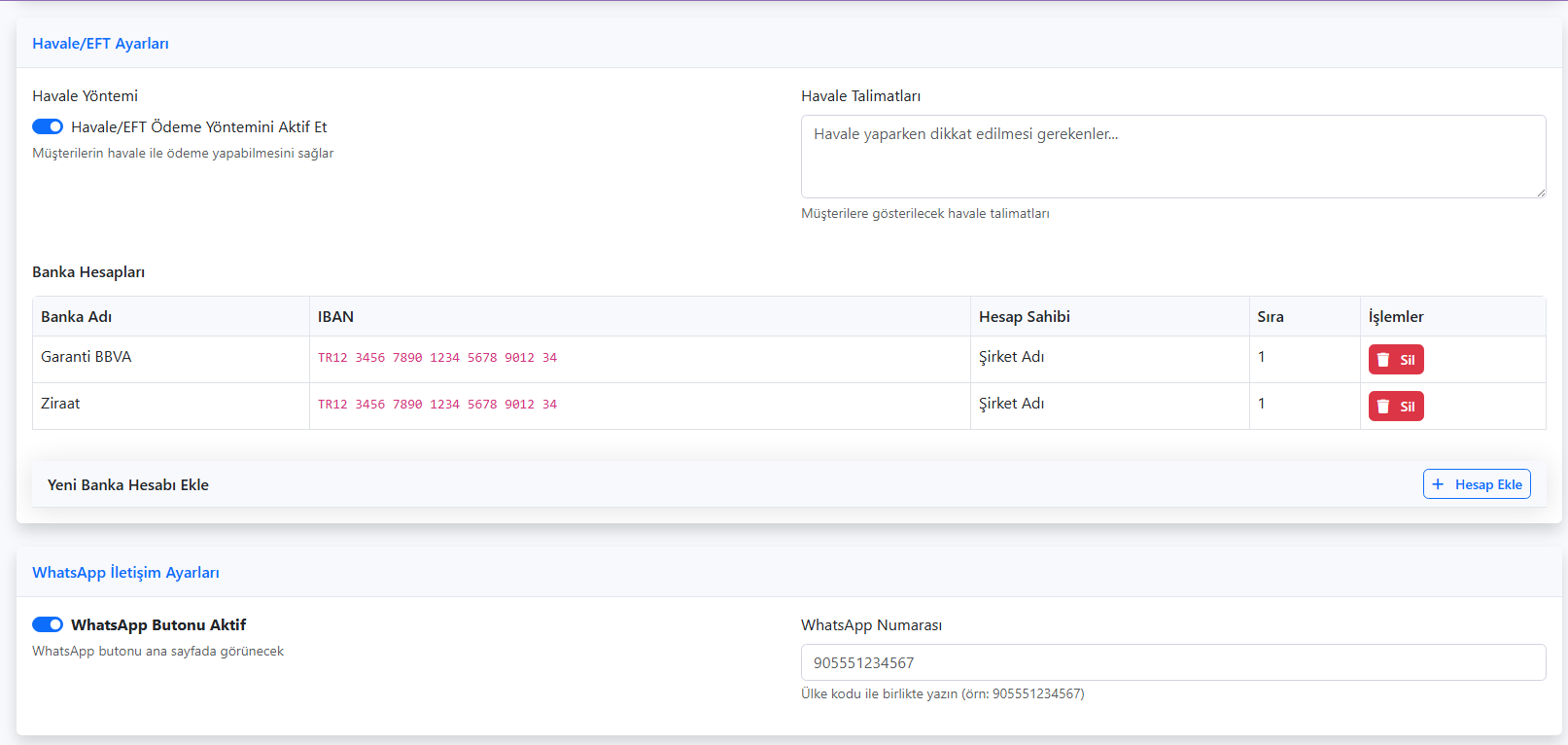Screen dimensions: 1568x745
Task: Click the WhatsApp Butonu Aktif label
Action: pos(158,625)
